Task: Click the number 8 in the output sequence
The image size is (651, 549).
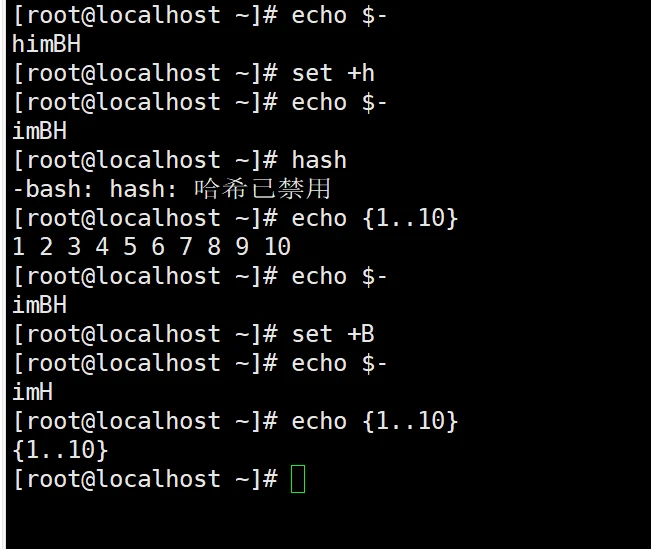Action: tap(214, 247)
